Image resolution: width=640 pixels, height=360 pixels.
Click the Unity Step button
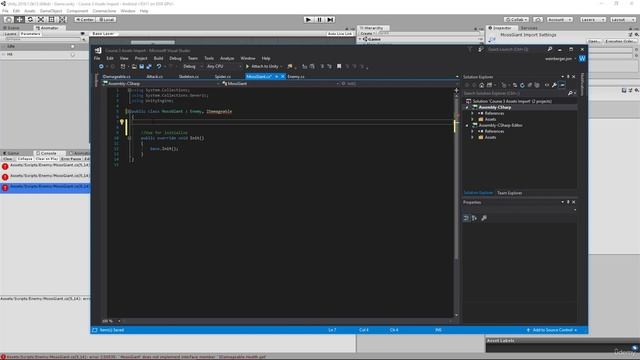click(x=330, y=19)
